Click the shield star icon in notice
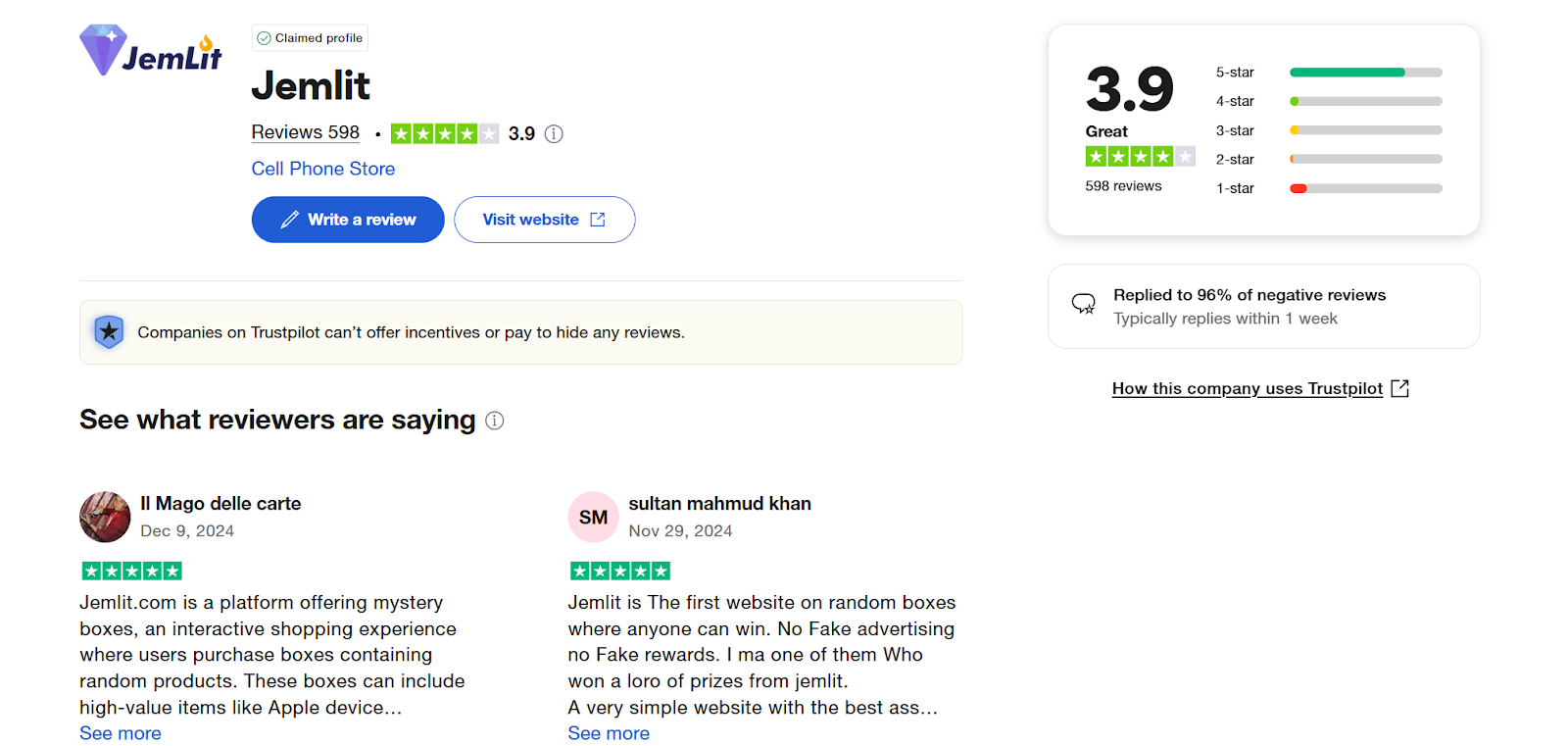The height and width of the screenshot is (746, 1568). [x=109, y=332]
